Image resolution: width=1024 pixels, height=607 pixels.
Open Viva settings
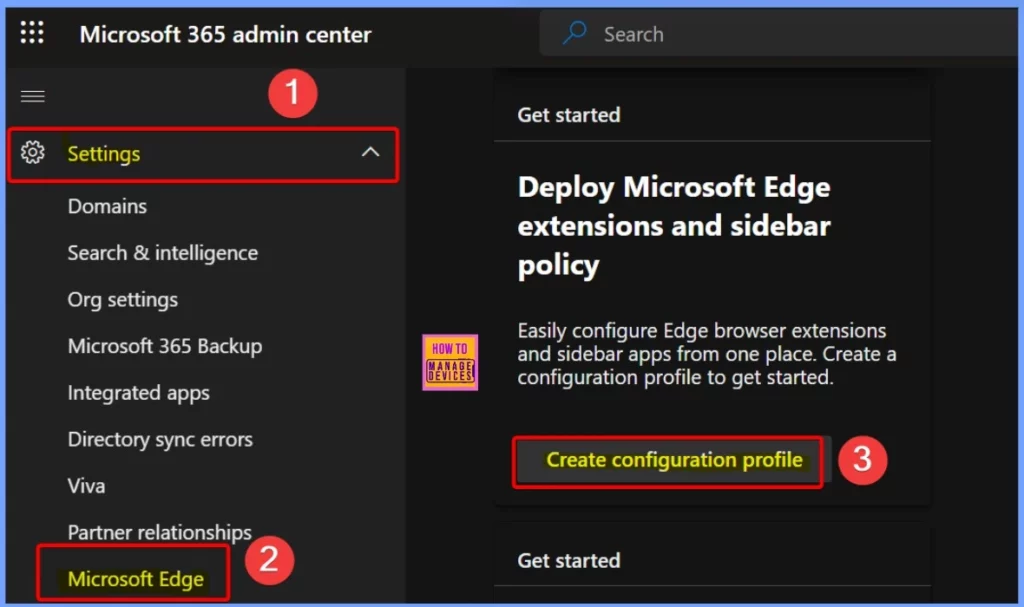click(86, 486)
